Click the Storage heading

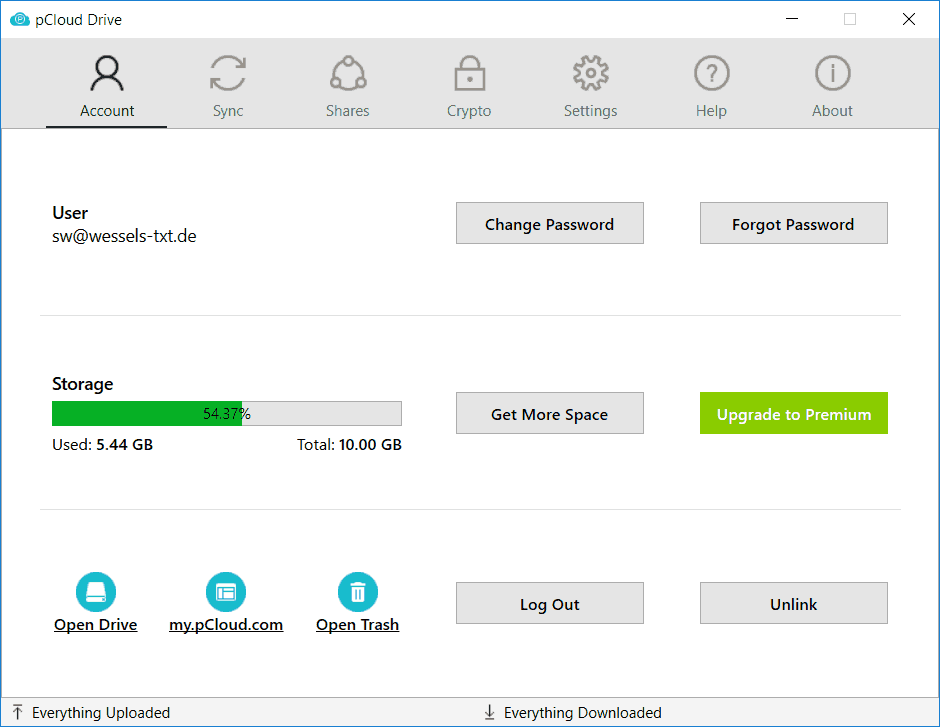tap(83, 384)
